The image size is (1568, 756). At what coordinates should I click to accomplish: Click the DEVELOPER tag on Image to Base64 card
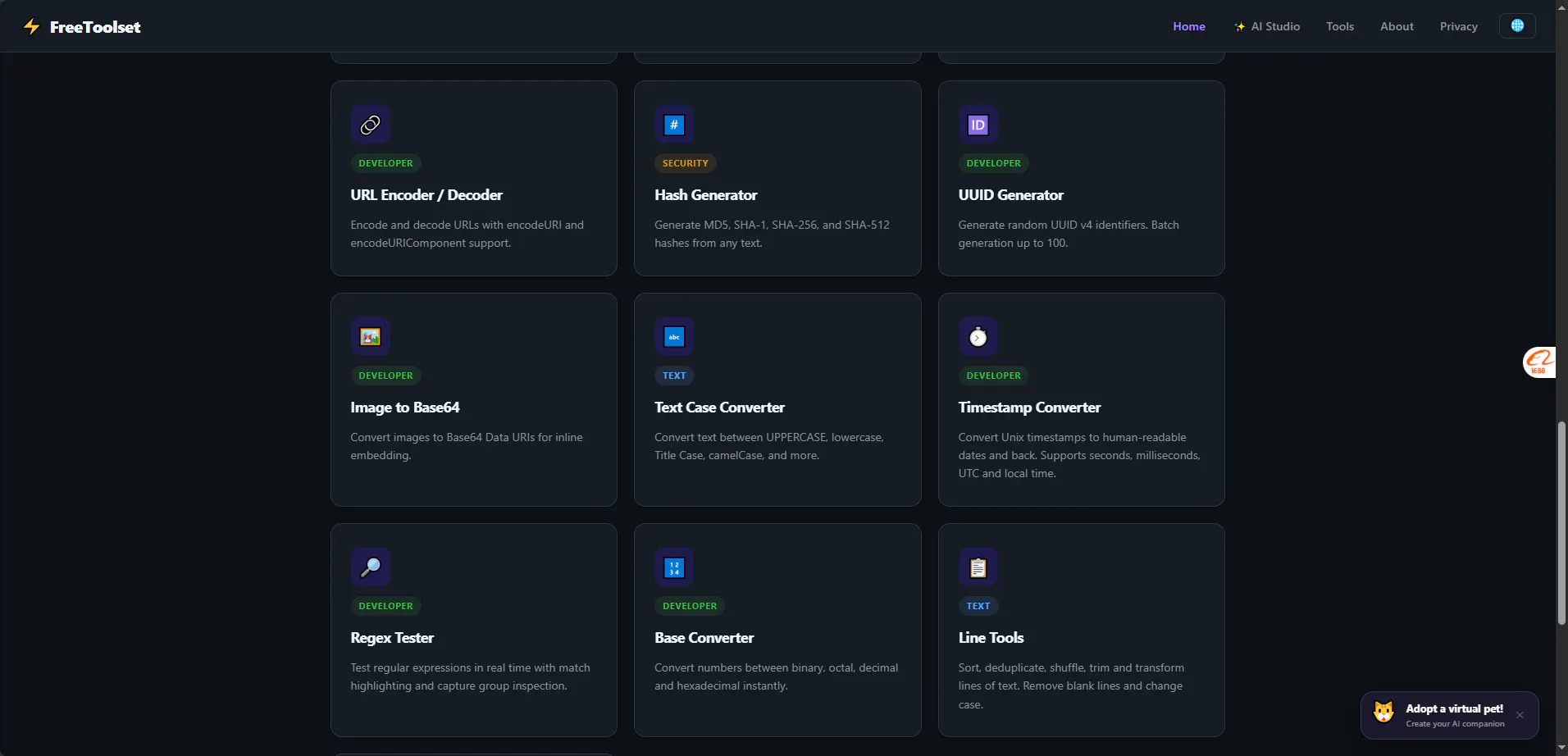pyautogui.click(x=386, y=376)
